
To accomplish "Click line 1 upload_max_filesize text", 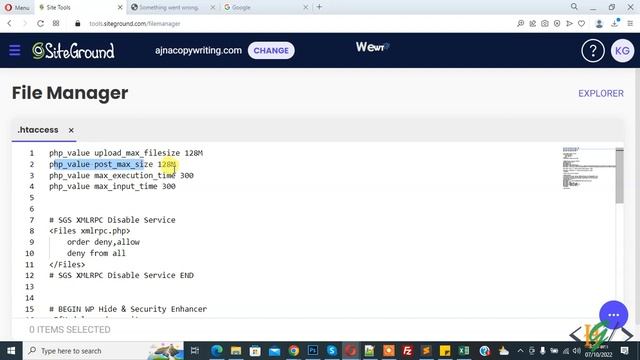I will [x=126, y=153].
